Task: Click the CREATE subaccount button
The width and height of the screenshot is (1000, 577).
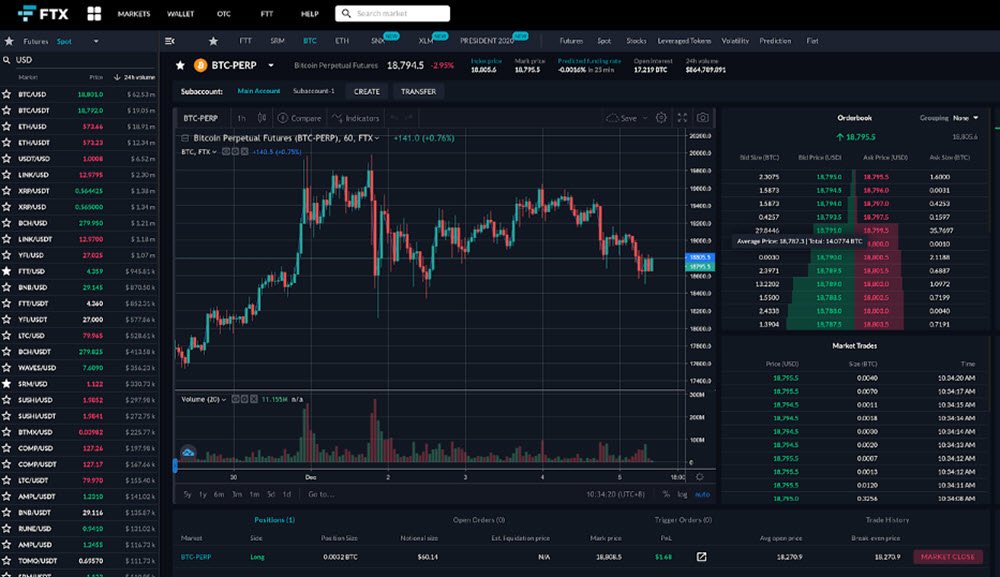Action: pyautogui.click(x=367, y=92)
